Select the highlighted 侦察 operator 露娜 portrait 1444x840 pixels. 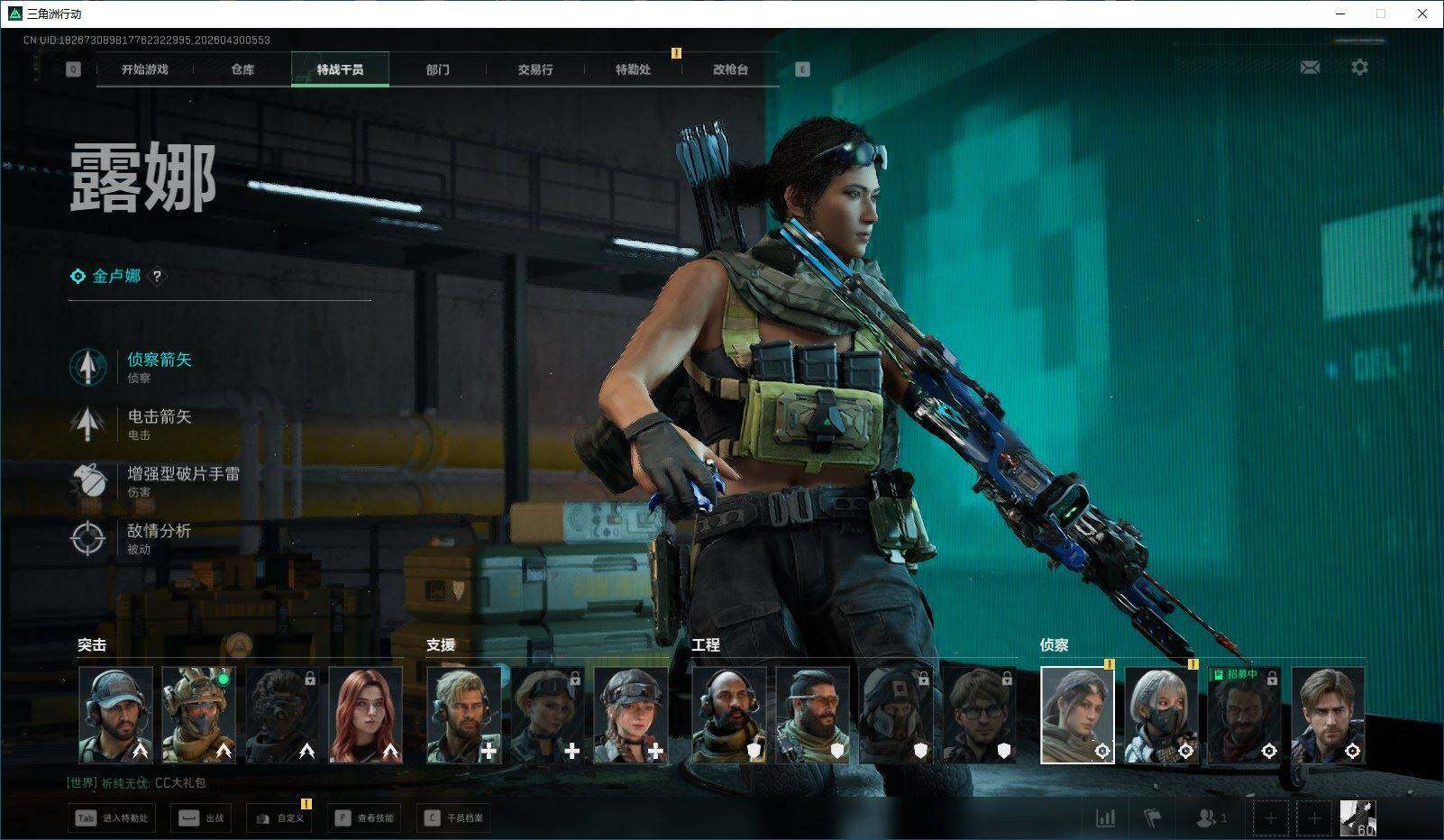point(1077,715)
